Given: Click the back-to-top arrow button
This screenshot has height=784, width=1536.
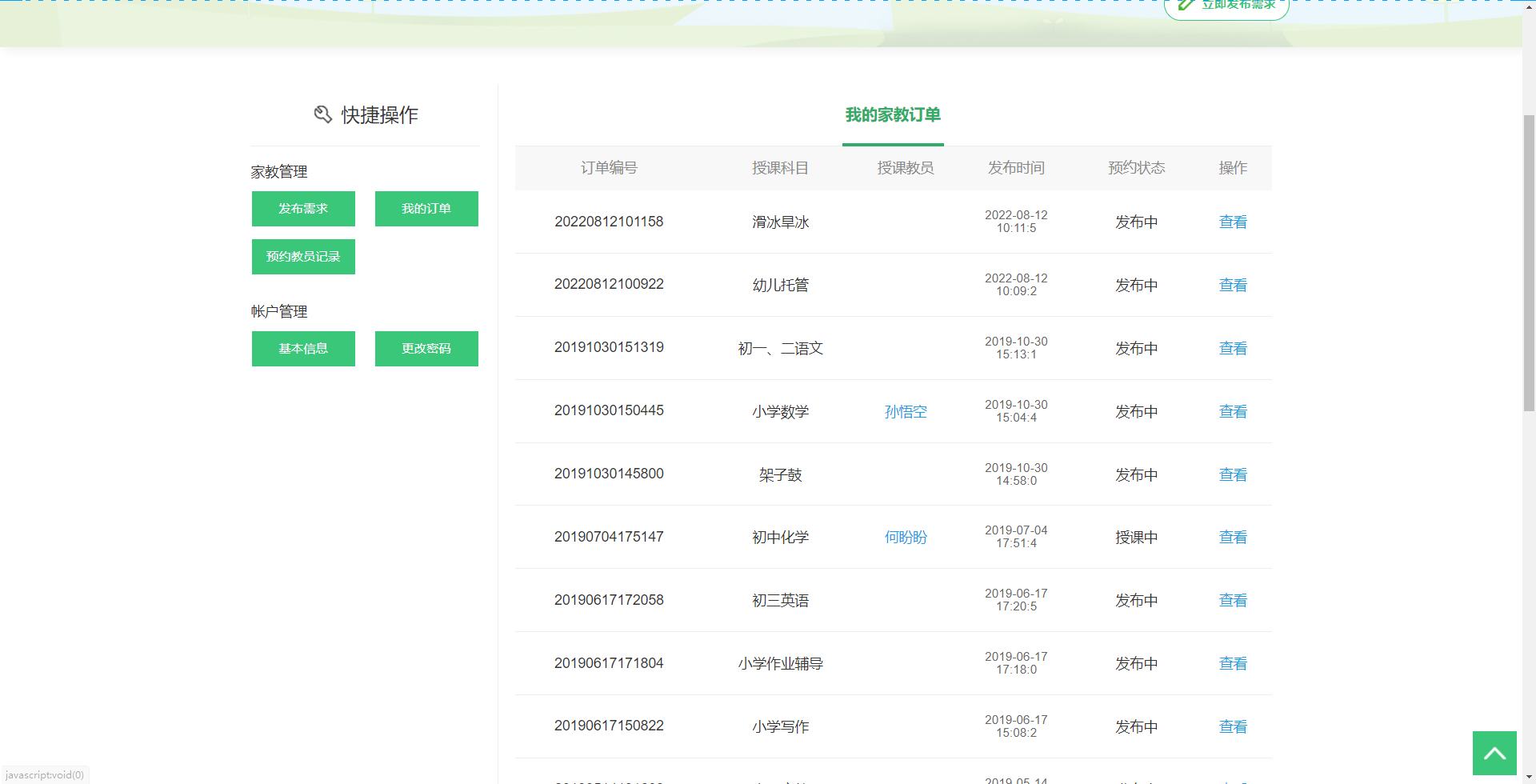Looking at the screenshot, I should (x=1494, y=753).
